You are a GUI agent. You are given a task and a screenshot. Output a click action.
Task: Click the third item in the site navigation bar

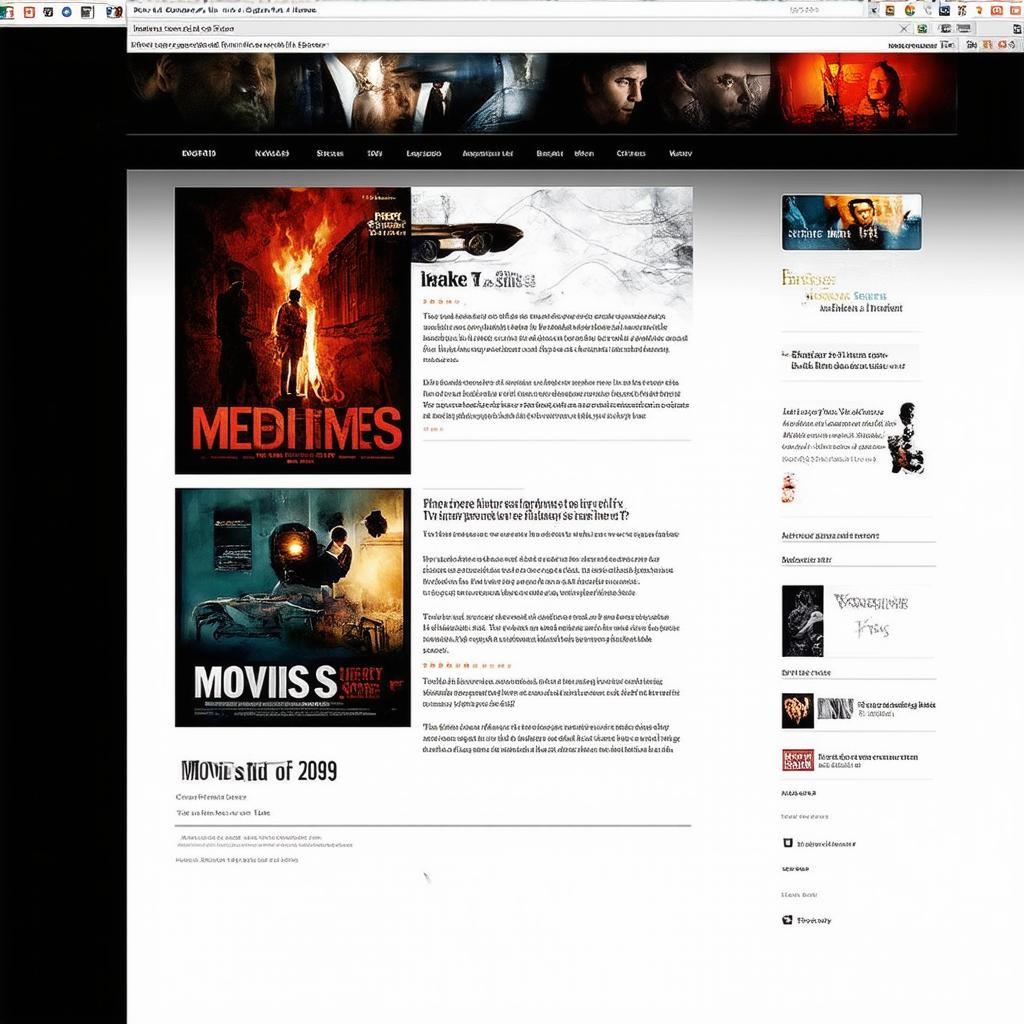(x=330, y=153)
